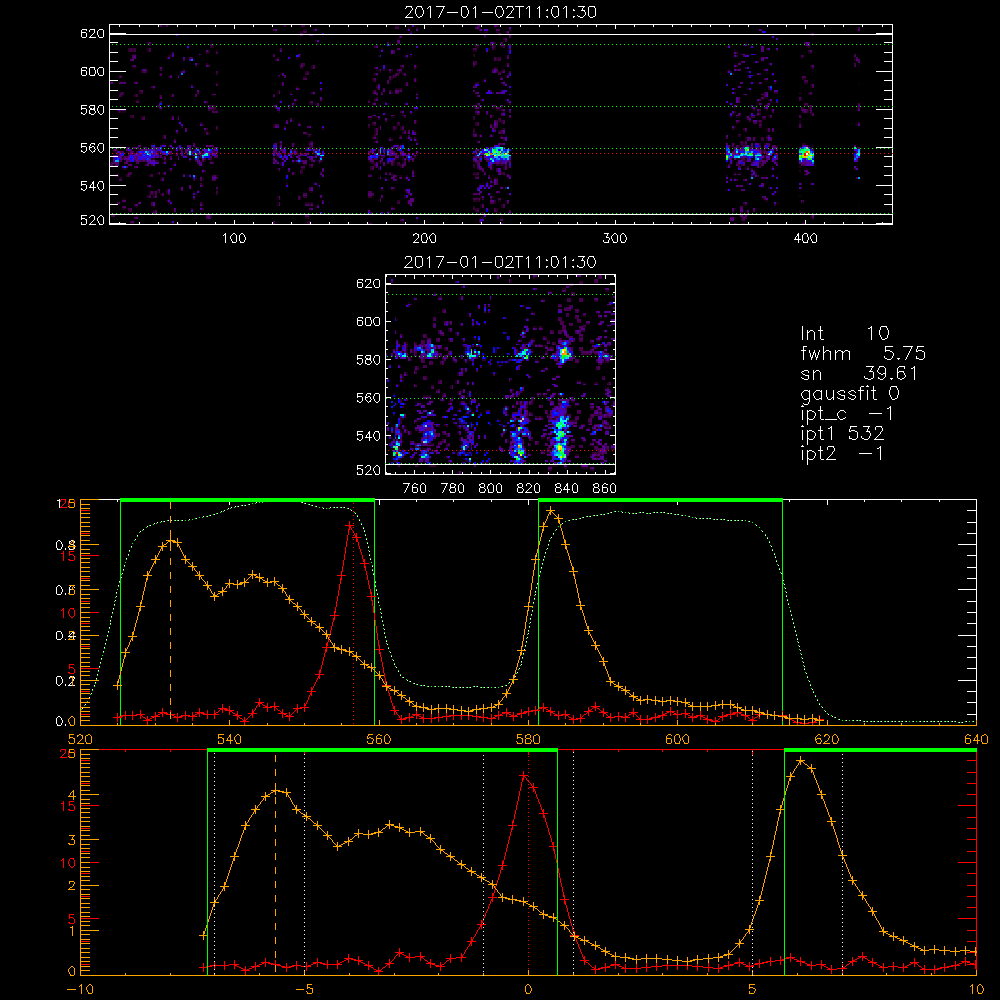Click x-axis label 840 of the middle image
This screenshot has height=1000, width=1000.
pyautogui.click(x=566, y=489)
